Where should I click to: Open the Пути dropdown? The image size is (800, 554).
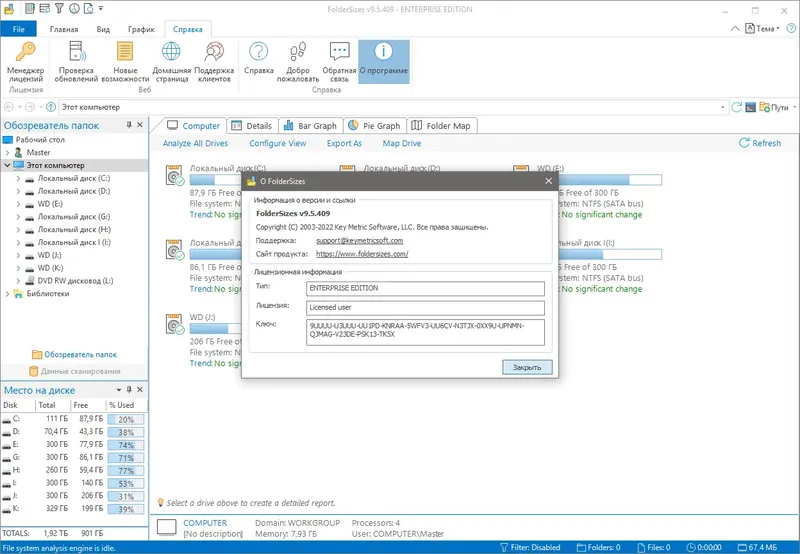tap(778, 107)
